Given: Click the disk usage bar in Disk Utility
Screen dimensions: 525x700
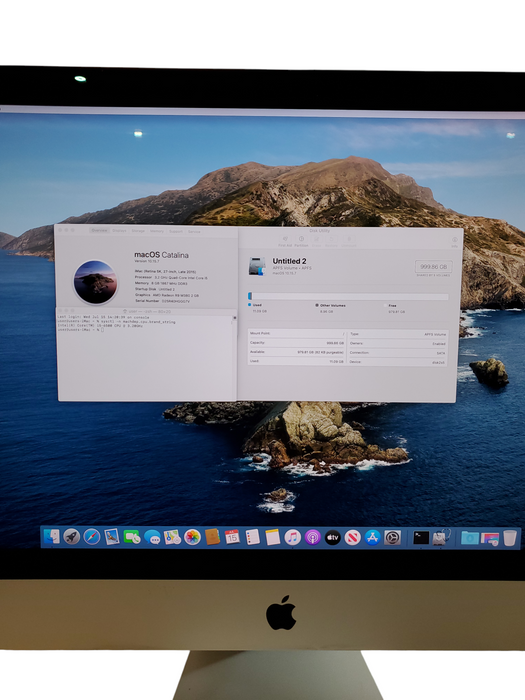Looking at the screenshot, I should click(348, 296).
